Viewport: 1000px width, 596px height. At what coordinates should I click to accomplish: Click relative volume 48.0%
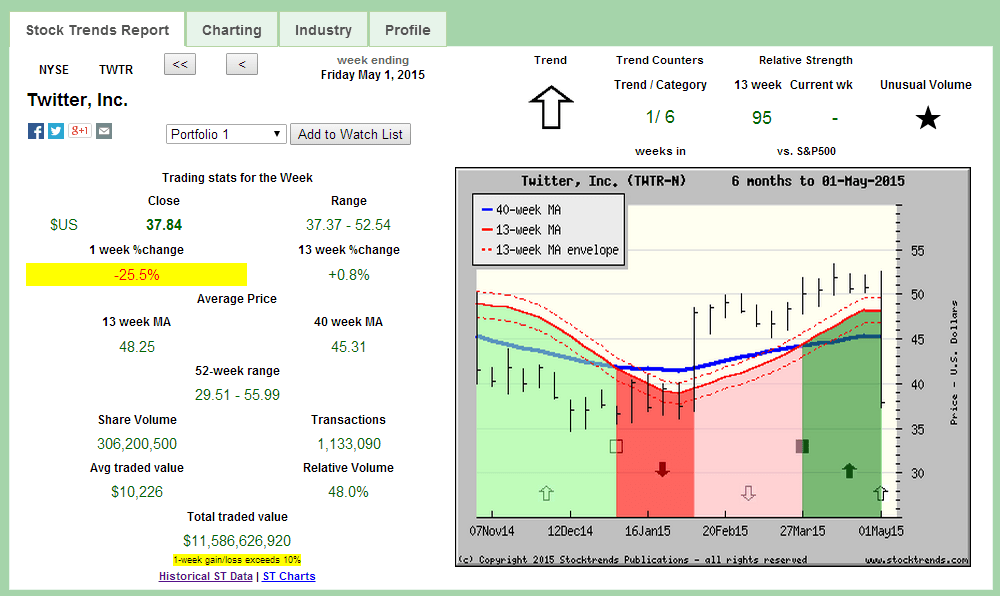click(348, 491)
